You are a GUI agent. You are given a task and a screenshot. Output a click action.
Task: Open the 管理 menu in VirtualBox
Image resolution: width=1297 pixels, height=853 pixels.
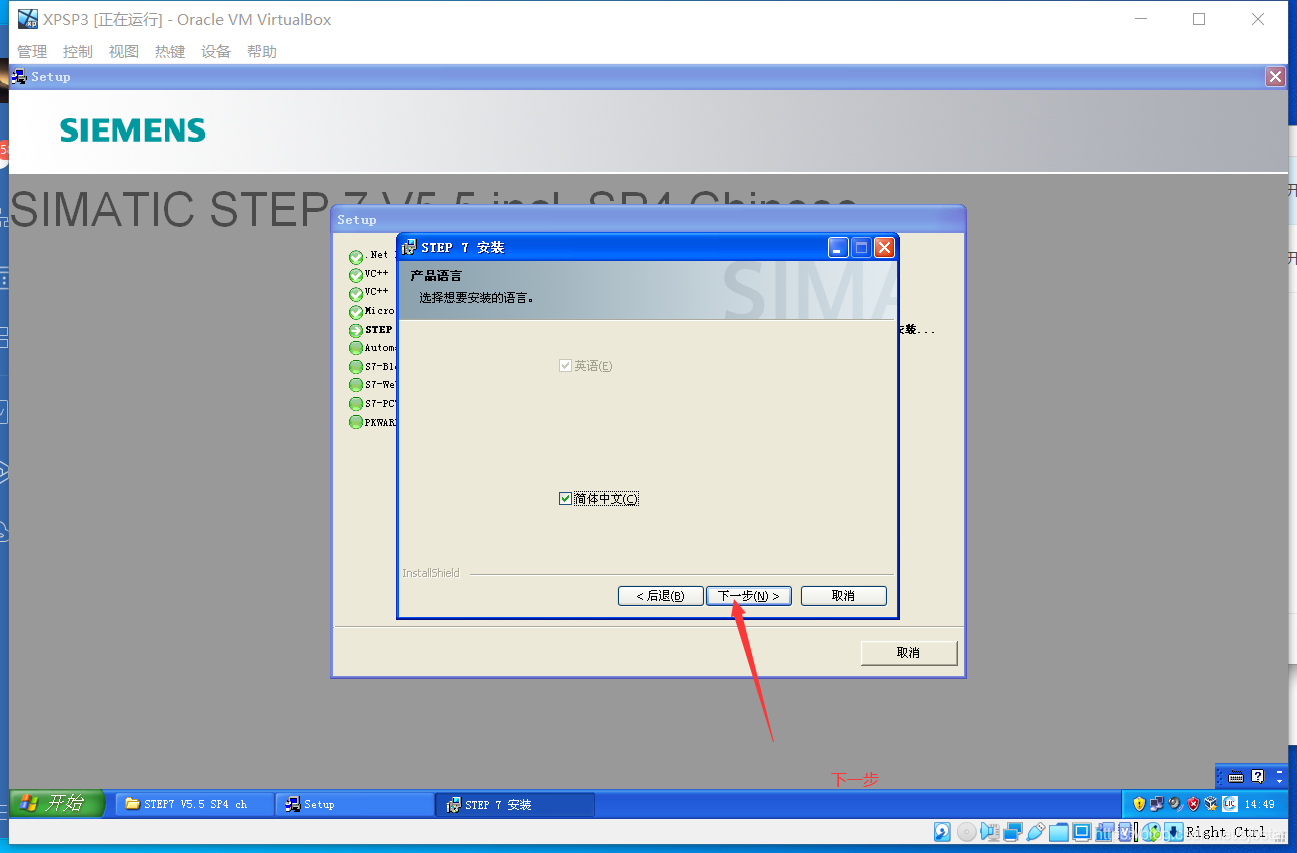(32, 51)
